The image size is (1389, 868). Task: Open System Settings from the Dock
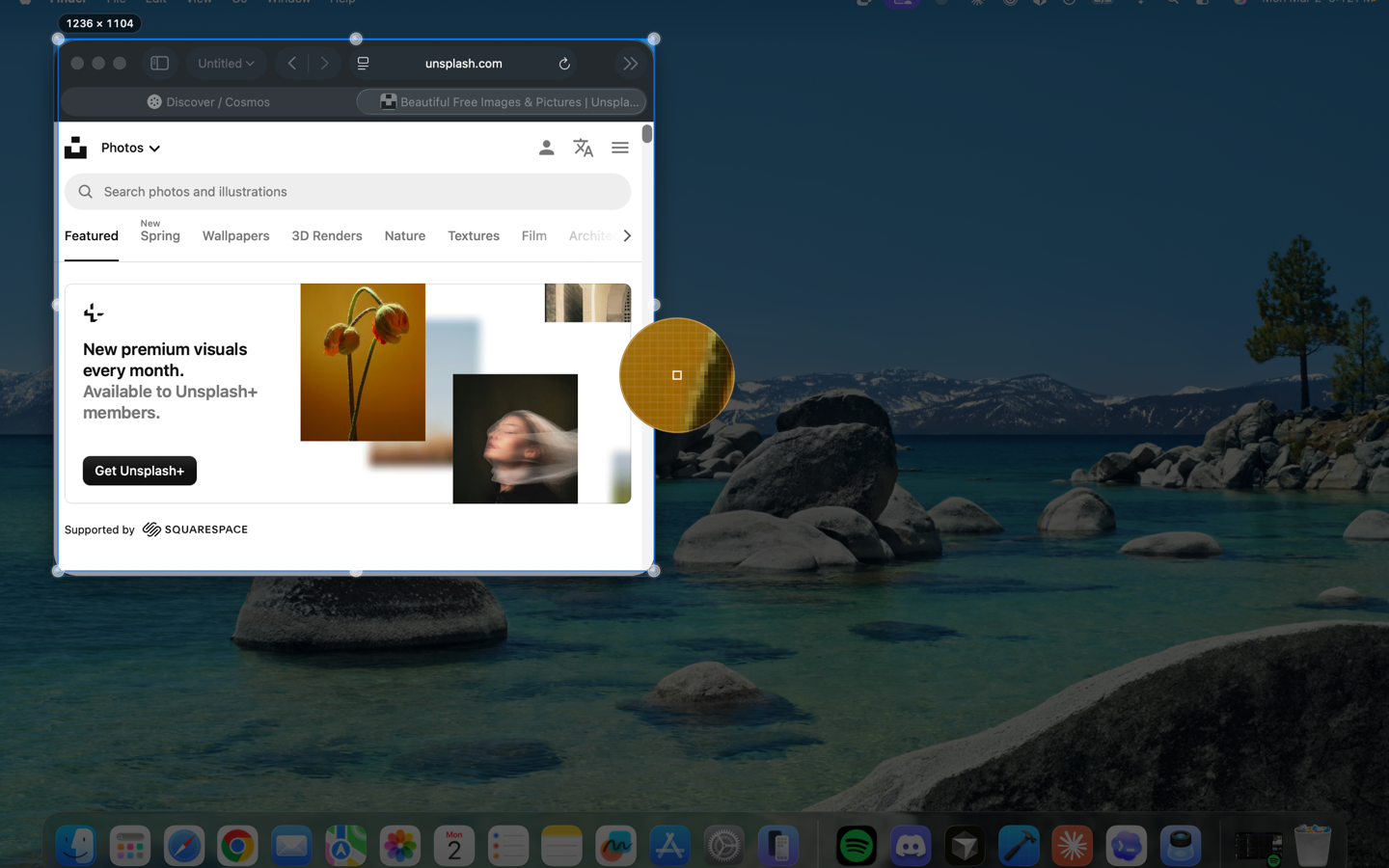point(723,846)
